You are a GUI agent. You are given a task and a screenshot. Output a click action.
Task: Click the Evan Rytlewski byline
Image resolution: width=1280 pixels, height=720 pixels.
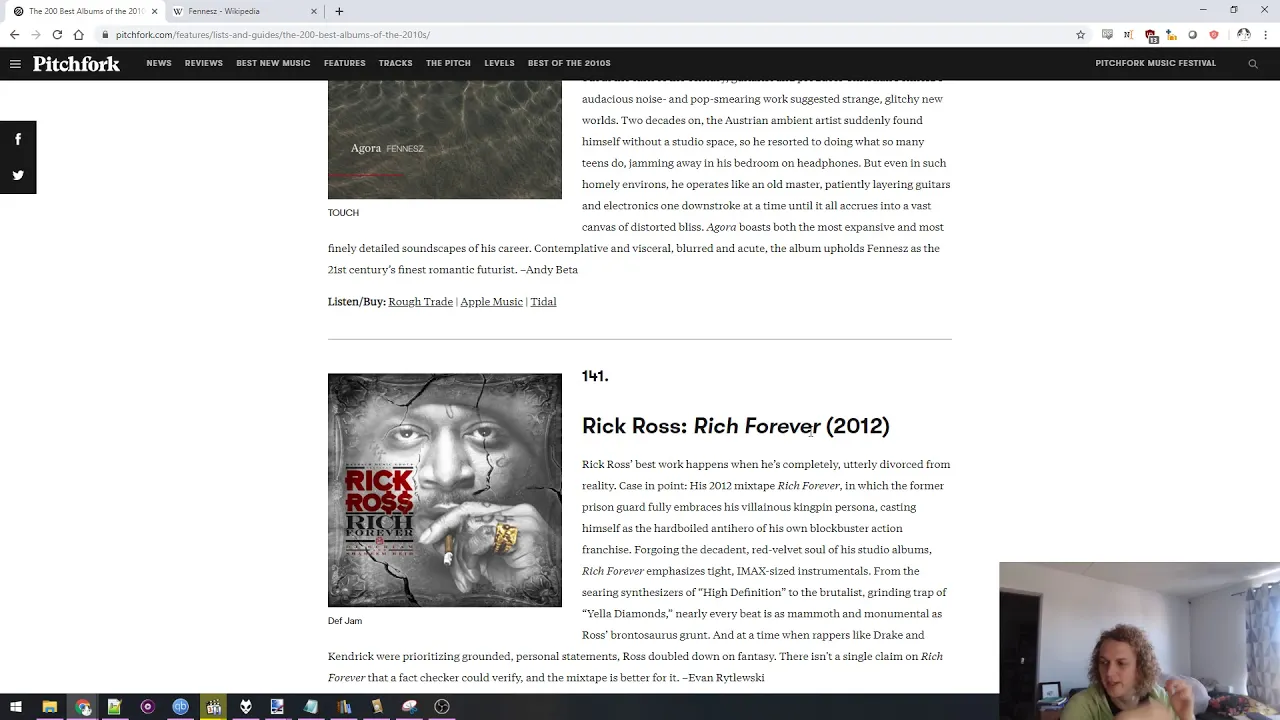click(x=726, y=678)
